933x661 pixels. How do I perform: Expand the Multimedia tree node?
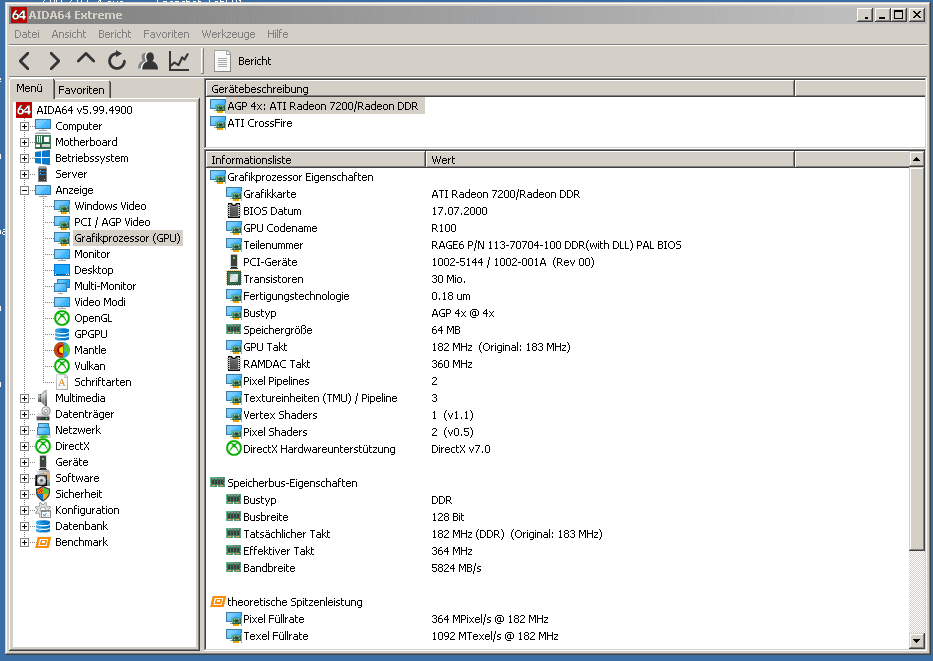(24, 399)
